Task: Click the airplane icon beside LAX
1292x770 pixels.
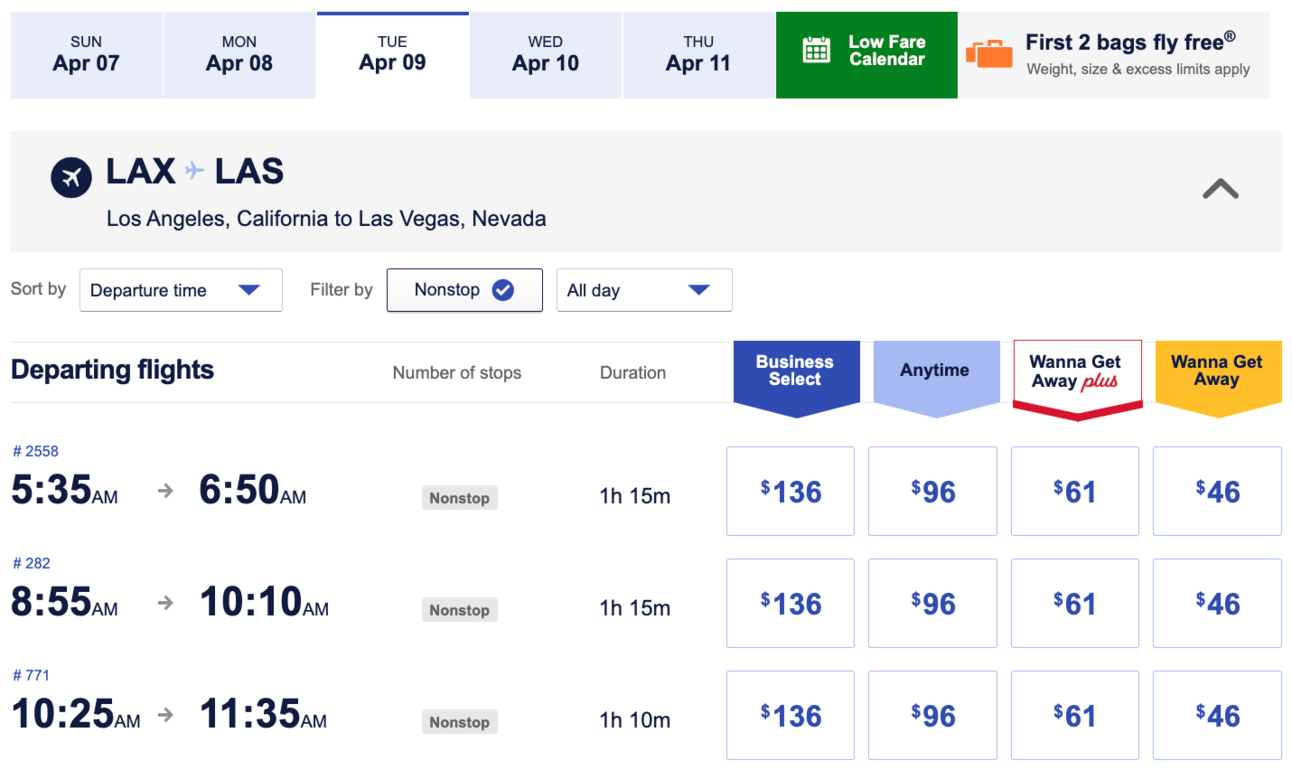Action: [x=71, y=178]
